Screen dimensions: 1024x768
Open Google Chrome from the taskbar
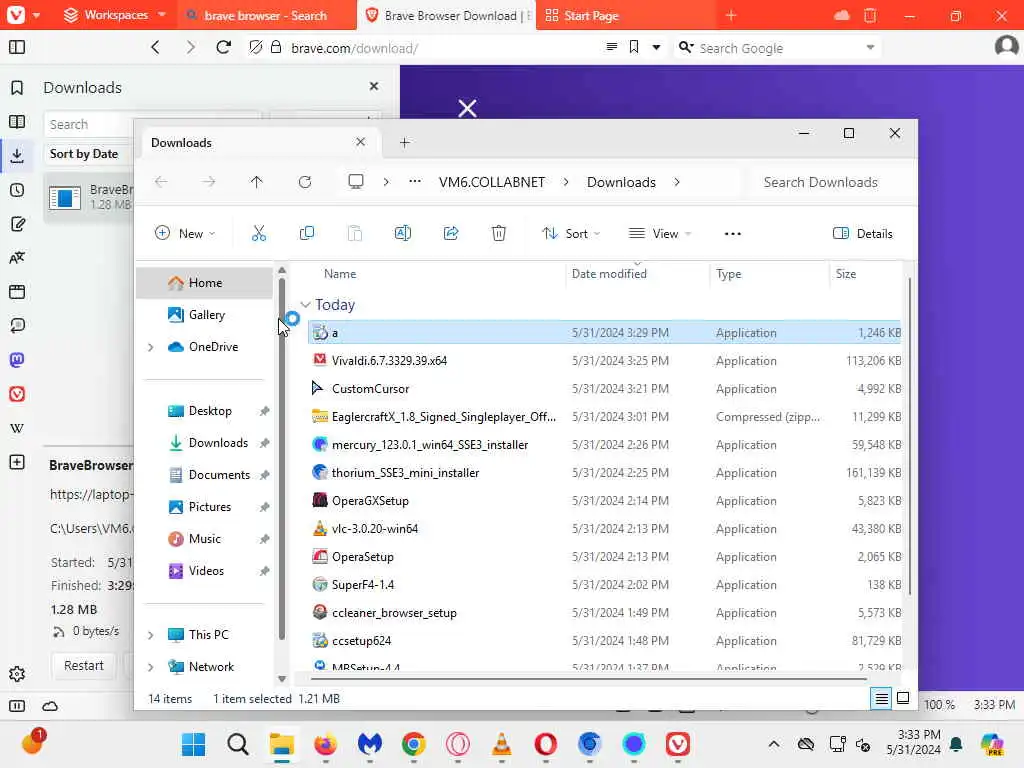click(413, 744)
